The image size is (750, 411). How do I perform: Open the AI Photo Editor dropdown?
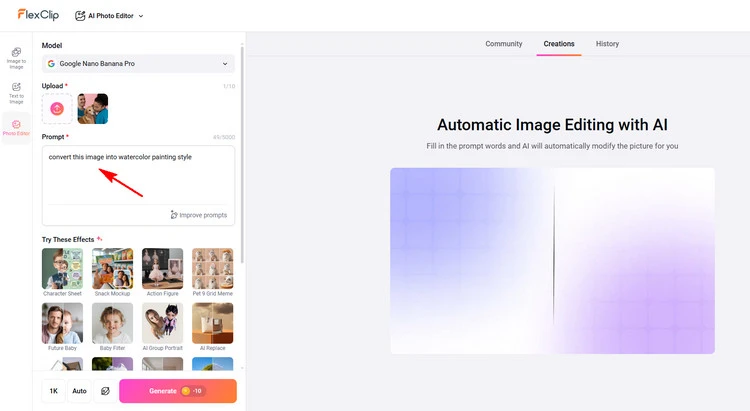110,16
